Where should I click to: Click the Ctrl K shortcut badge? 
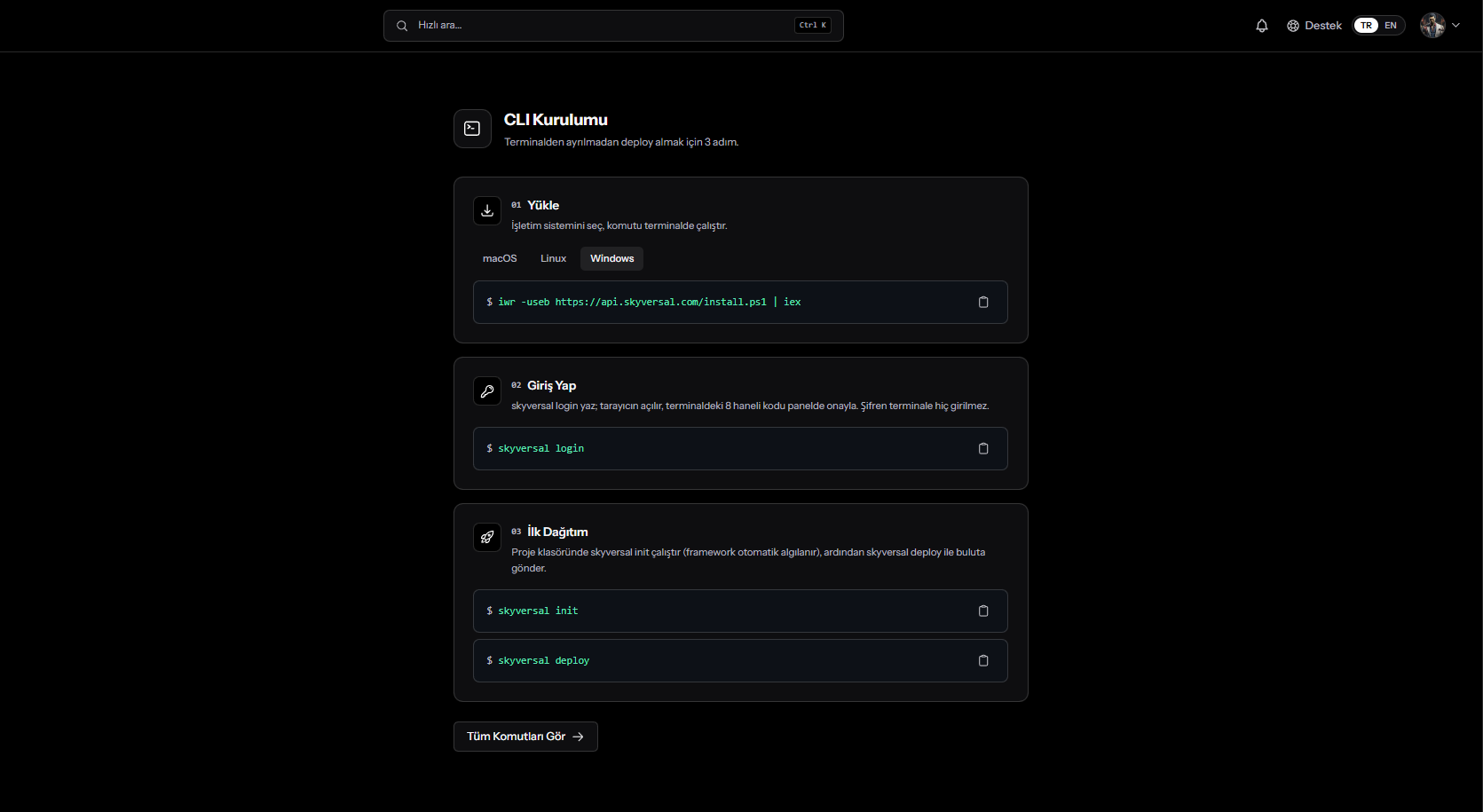(813, 26)
